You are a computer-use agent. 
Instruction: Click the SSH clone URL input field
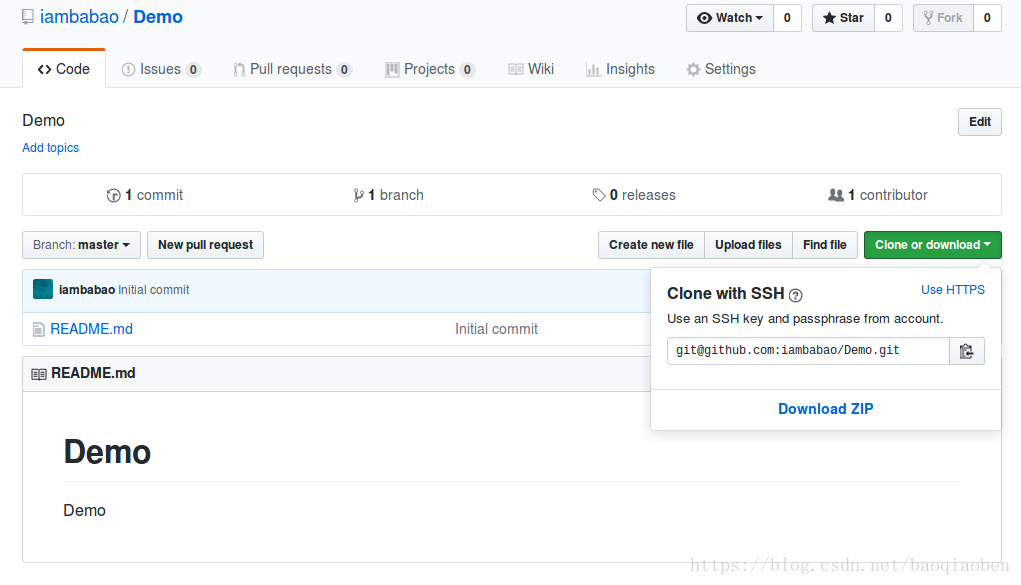pyautogui.click(x=808, y=351)
